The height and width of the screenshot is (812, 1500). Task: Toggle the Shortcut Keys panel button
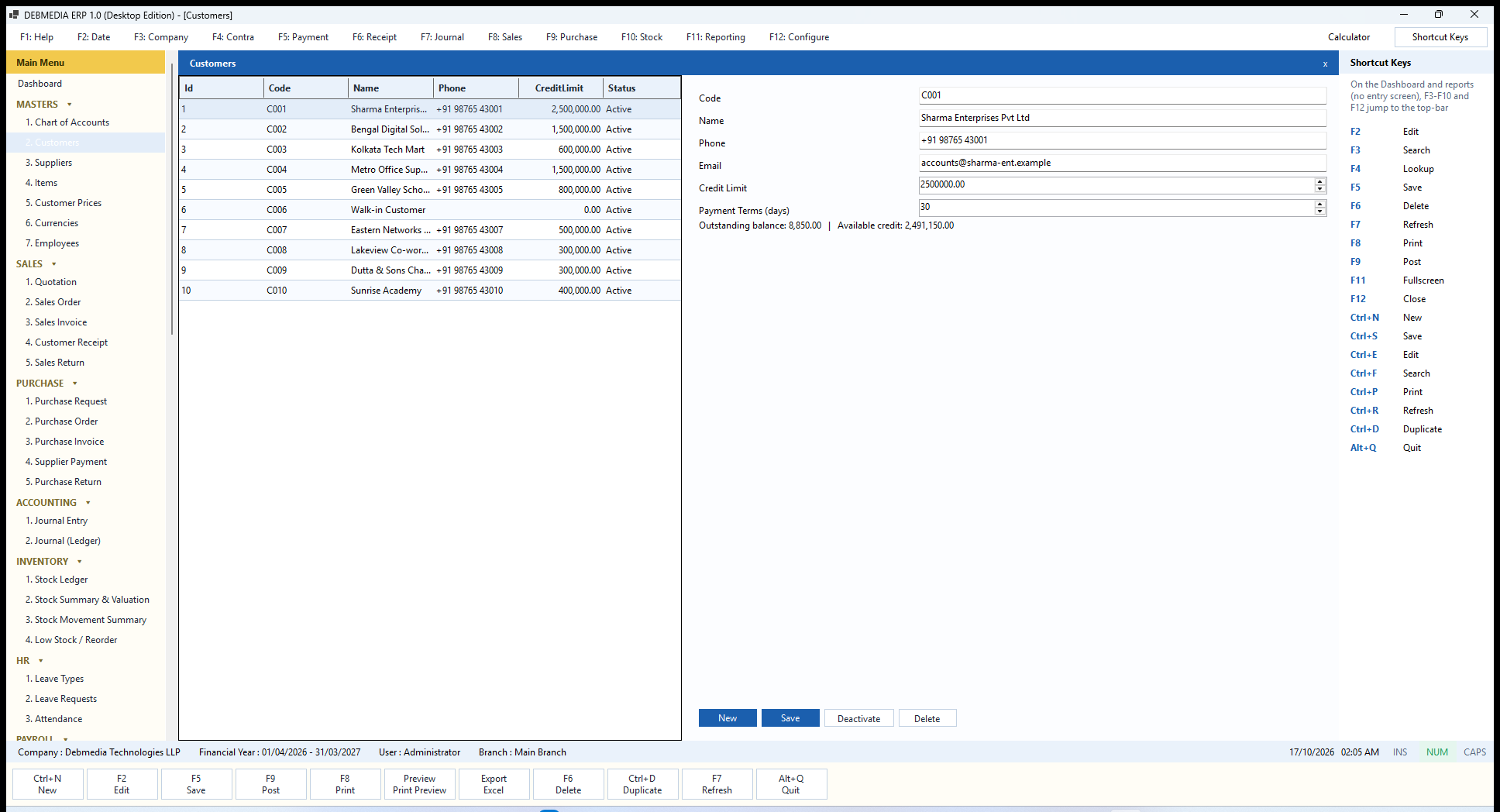1440,37
